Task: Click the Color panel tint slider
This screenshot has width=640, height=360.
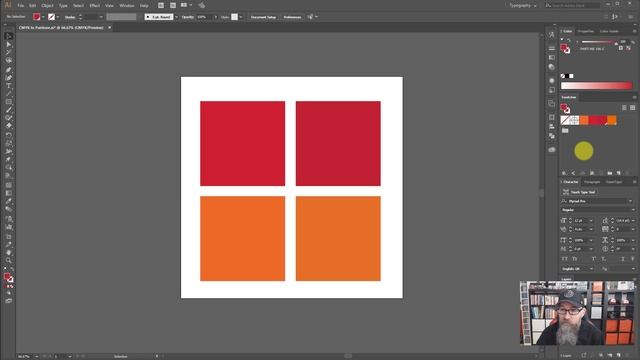Action: tap(599, 42)
